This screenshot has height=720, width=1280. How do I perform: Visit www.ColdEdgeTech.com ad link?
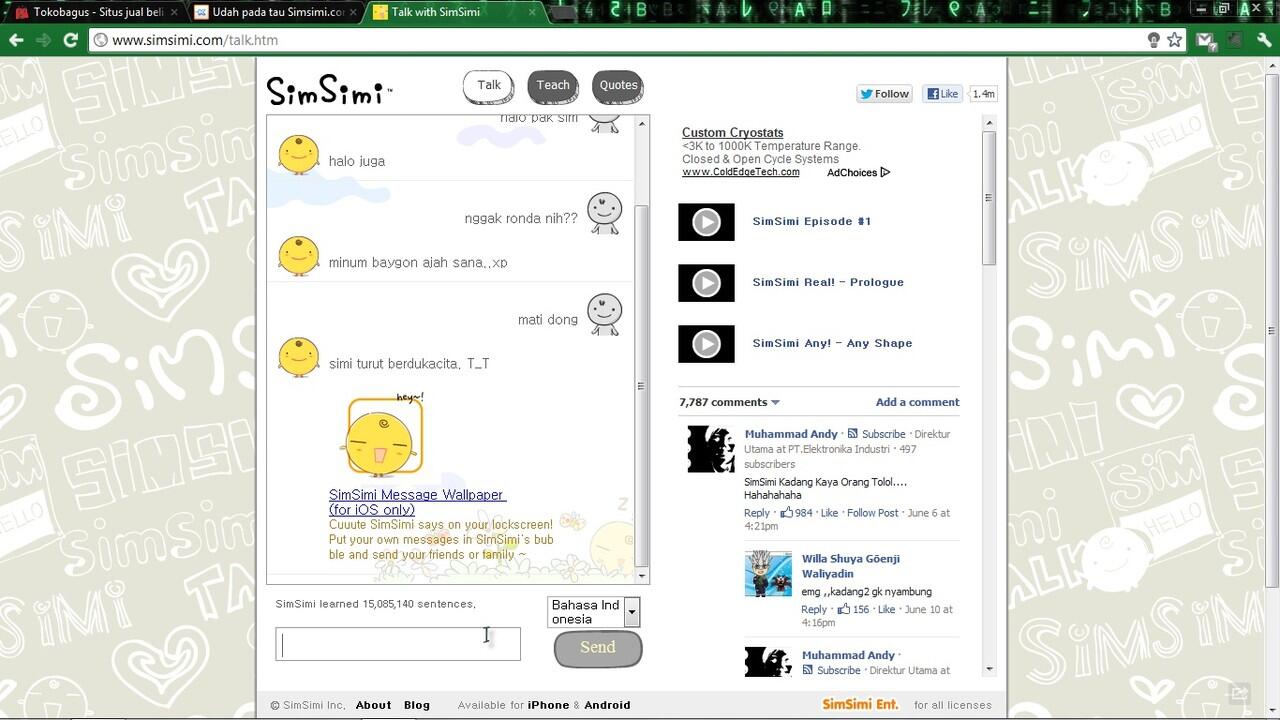coord(741,172)
